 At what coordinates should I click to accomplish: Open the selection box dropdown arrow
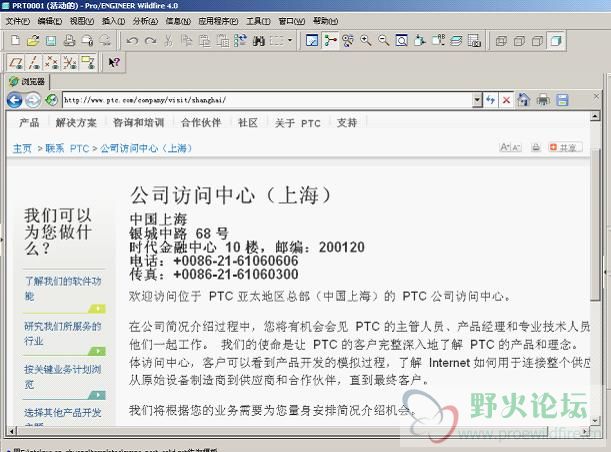click(290, 41)
